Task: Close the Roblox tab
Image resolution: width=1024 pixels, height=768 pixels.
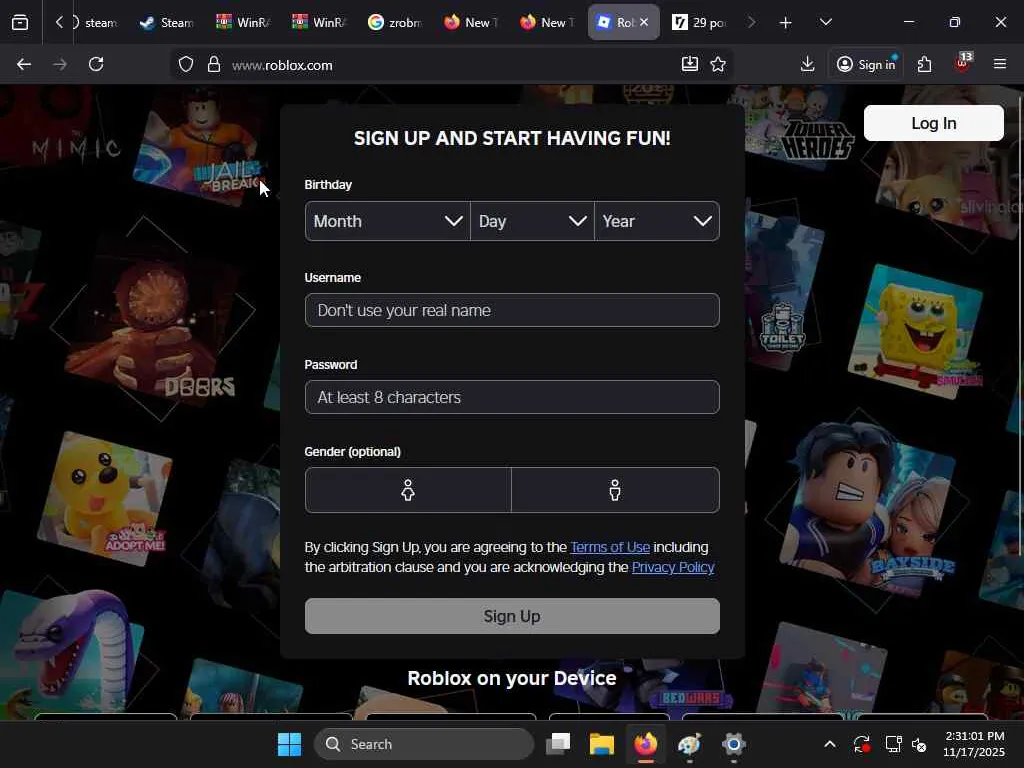Action: tap(644, 22)
